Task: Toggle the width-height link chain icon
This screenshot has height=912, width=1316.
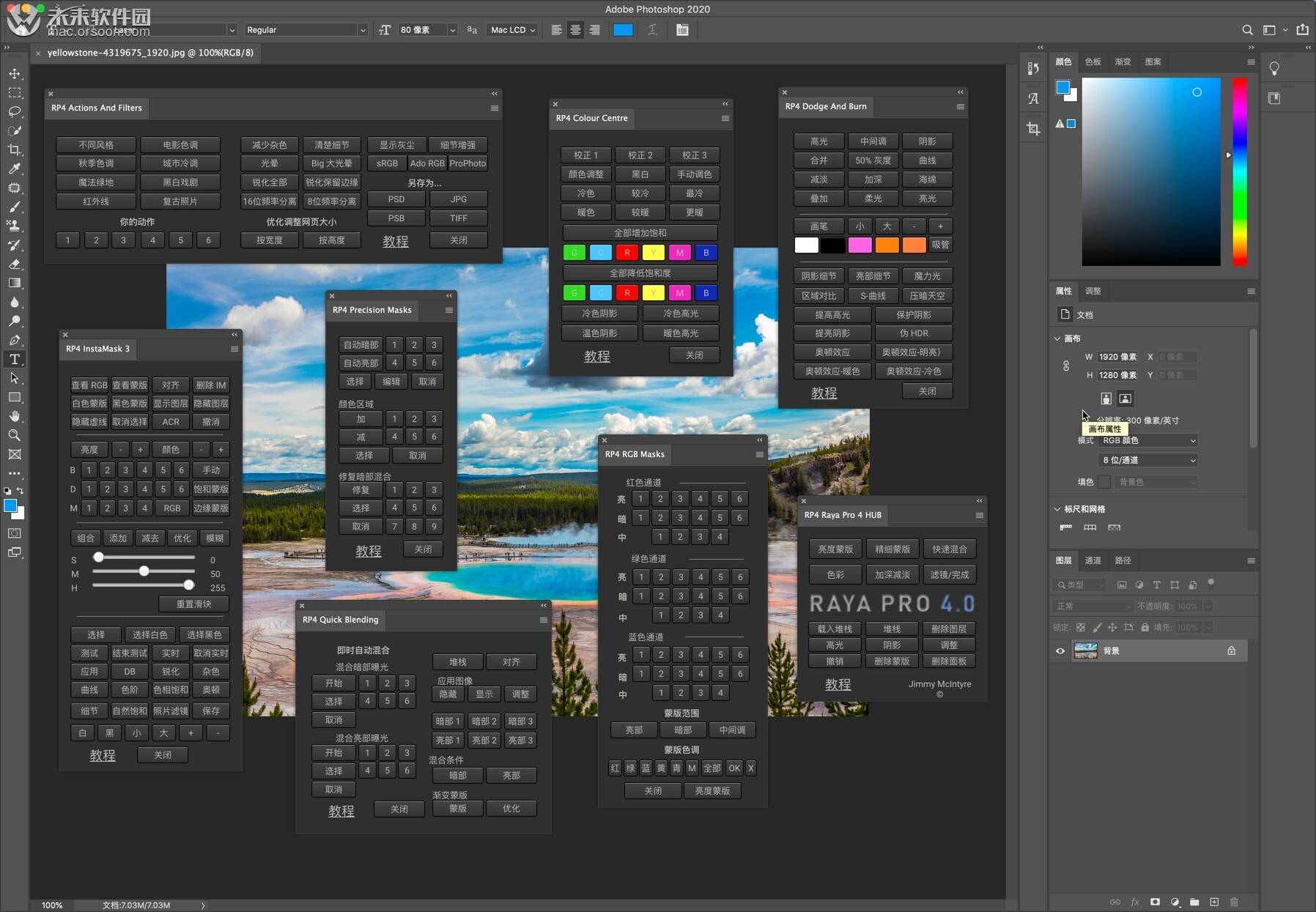Action: (x=1066, y=366)
